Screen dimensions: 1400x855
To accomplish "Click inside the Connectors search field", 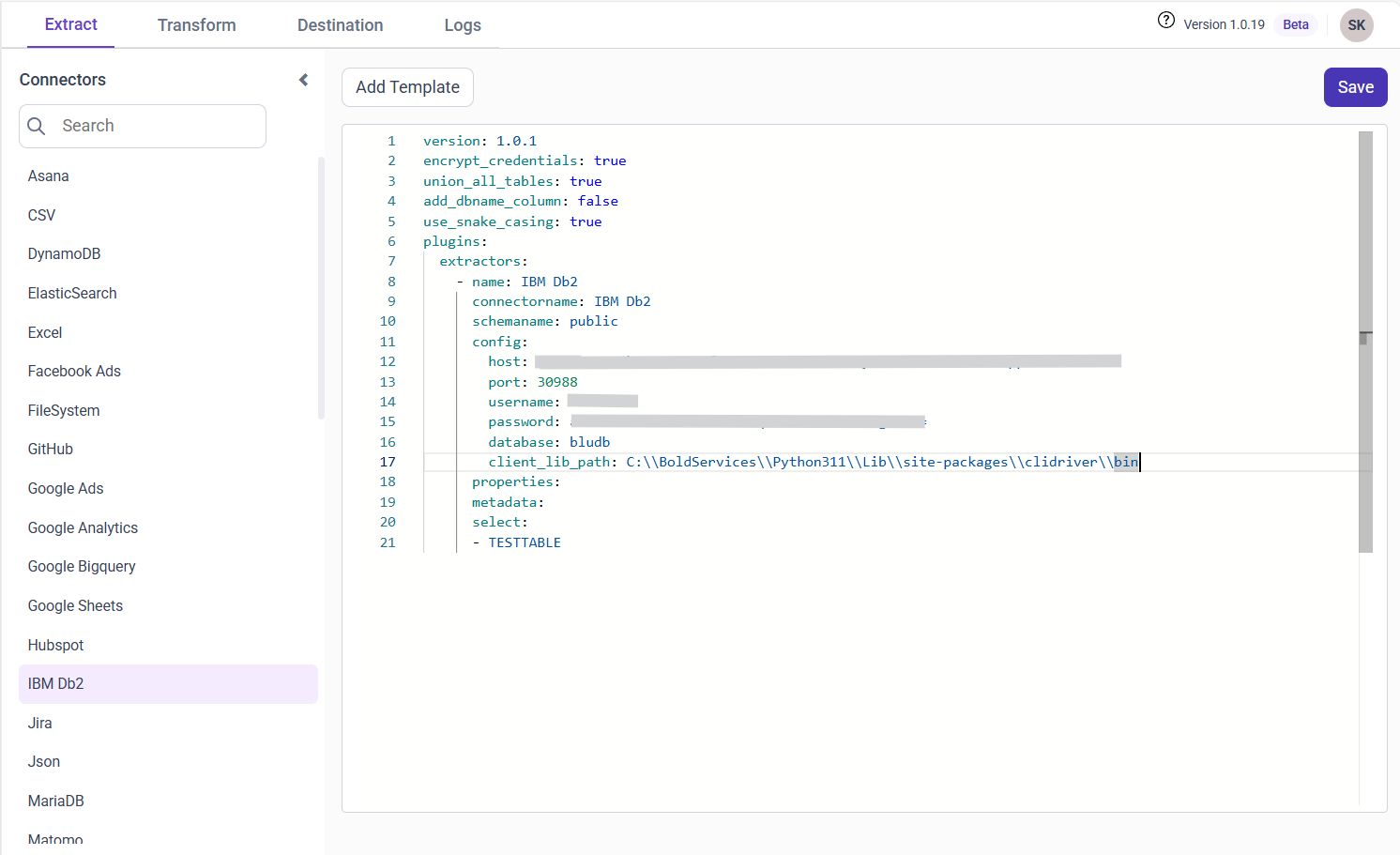I will 142,125.
